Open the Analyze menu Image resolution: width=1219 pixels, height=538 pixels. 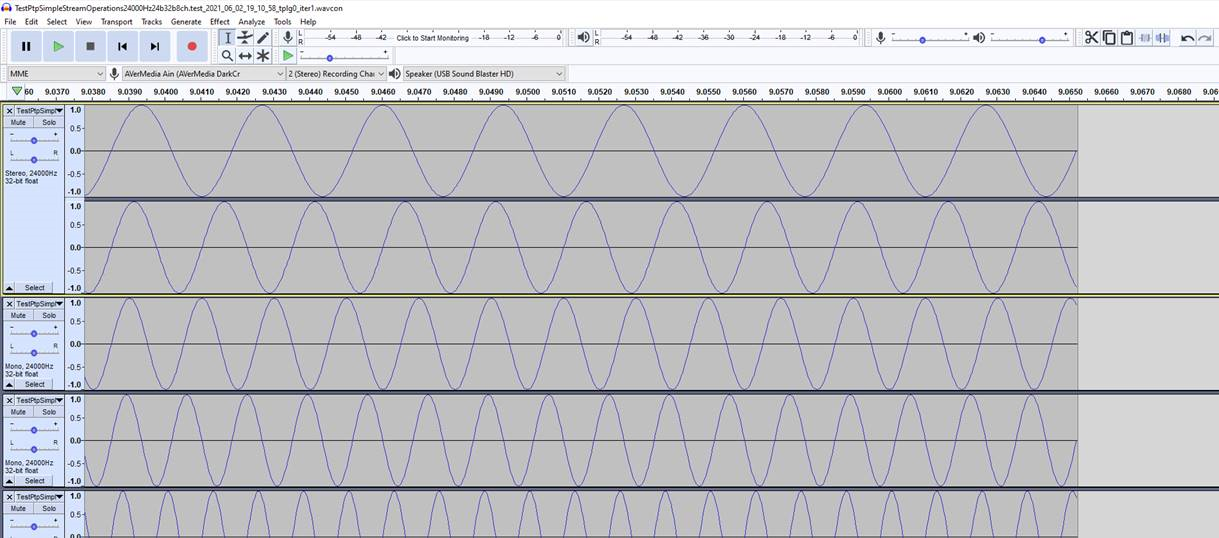[251, 21]
